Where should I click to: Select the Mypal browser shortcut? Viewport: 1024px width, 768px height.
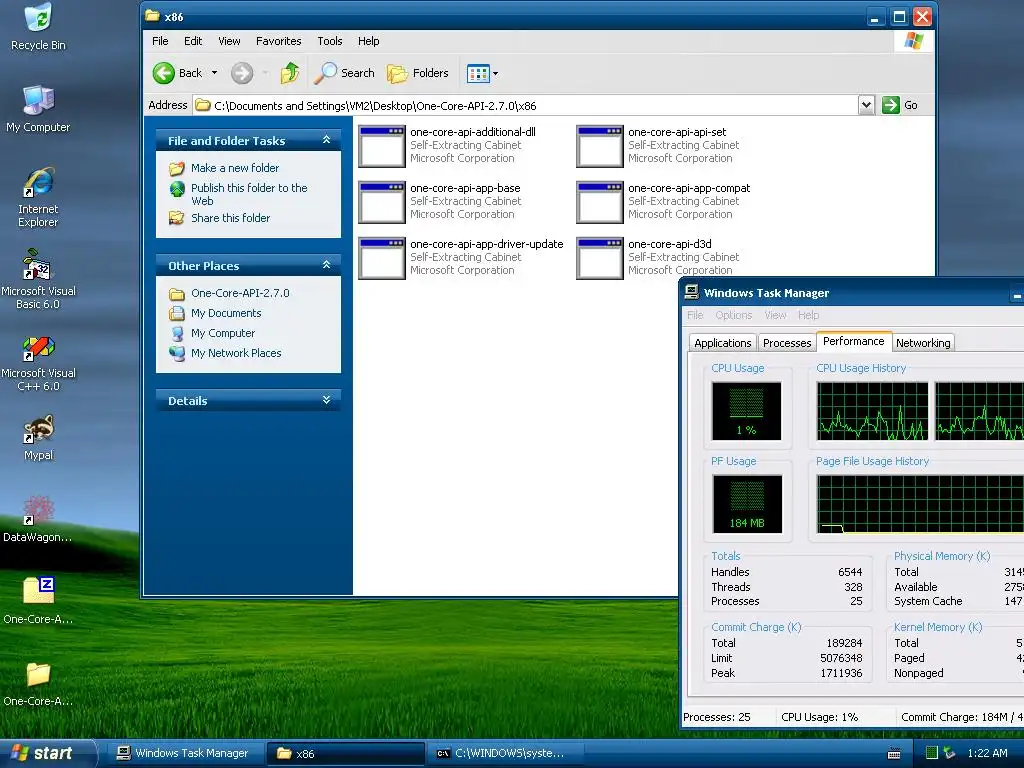(x=38, y=437)
